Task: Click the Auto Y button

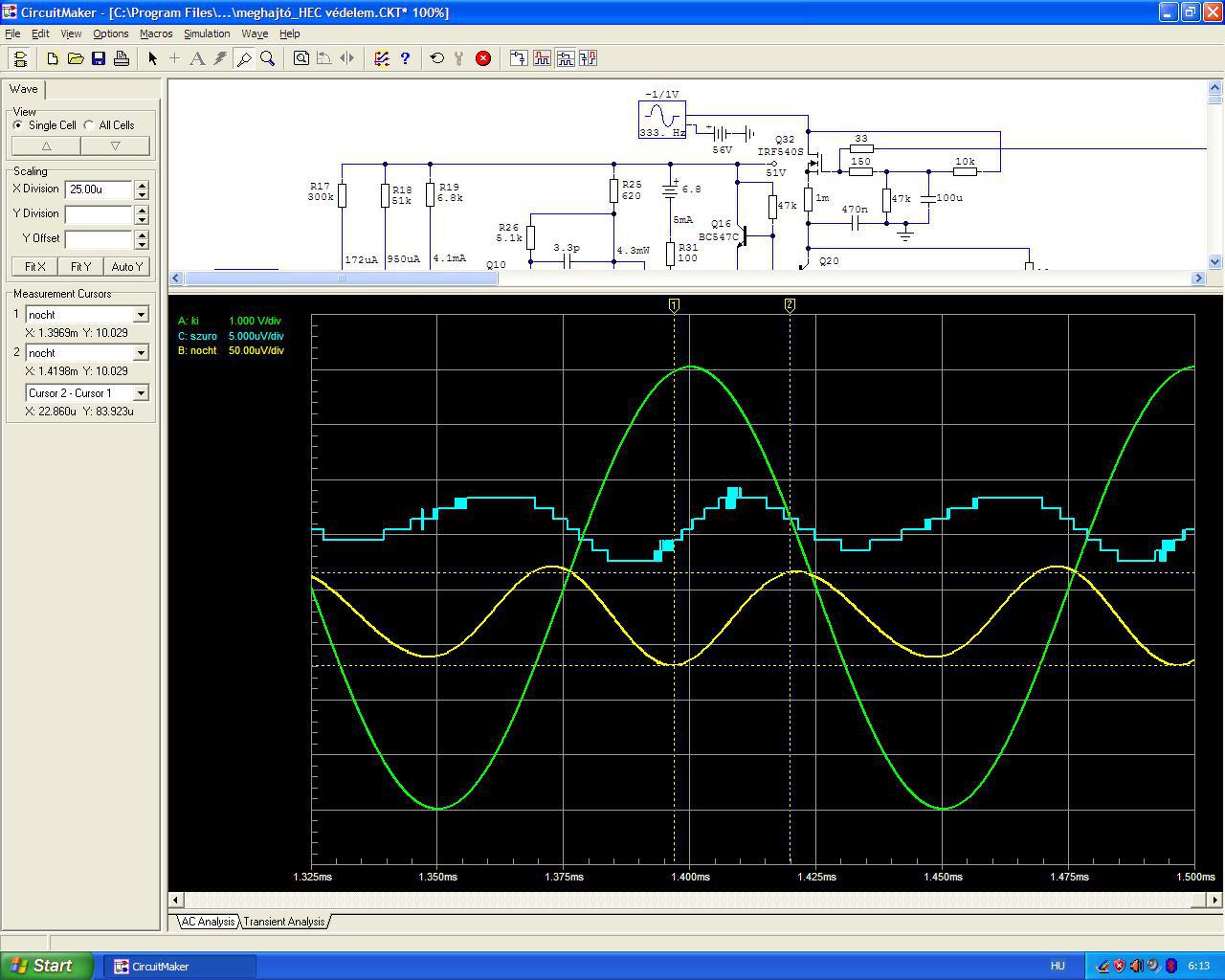Action: point(127,267)
